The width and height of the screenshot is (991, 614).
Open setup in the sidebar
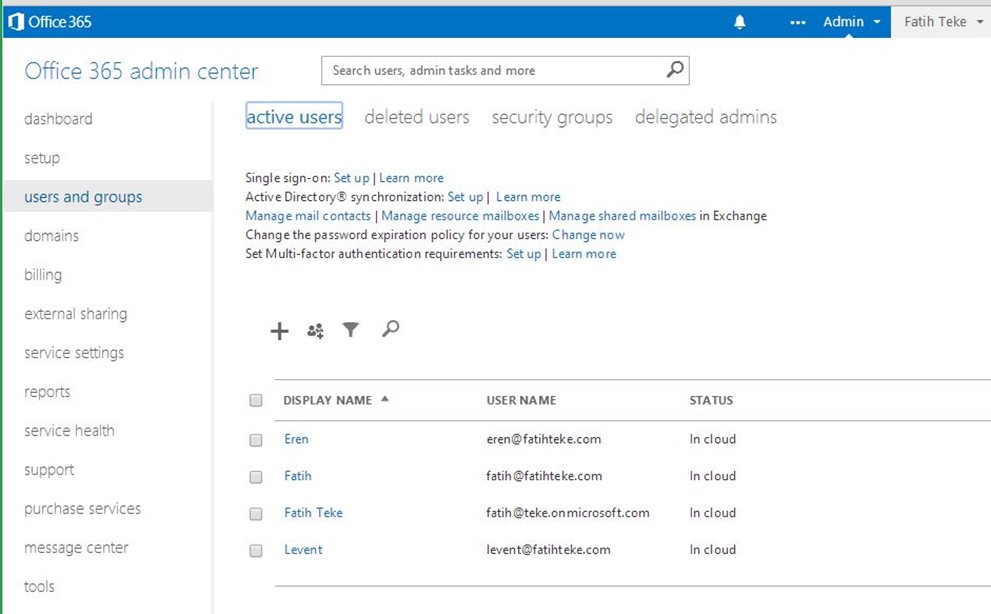[42, 158]
